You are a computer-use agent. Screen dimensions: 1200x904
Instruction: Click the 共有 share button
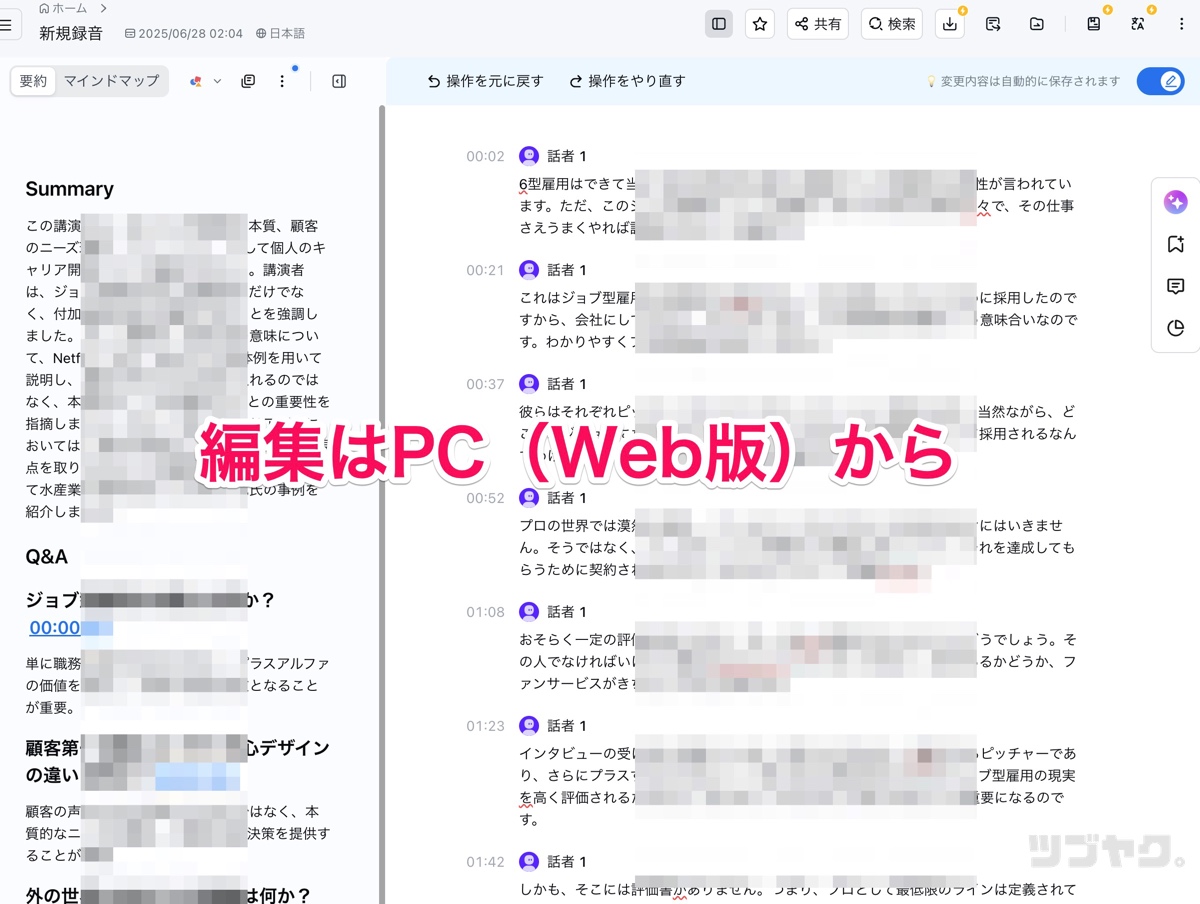(818, 24)
